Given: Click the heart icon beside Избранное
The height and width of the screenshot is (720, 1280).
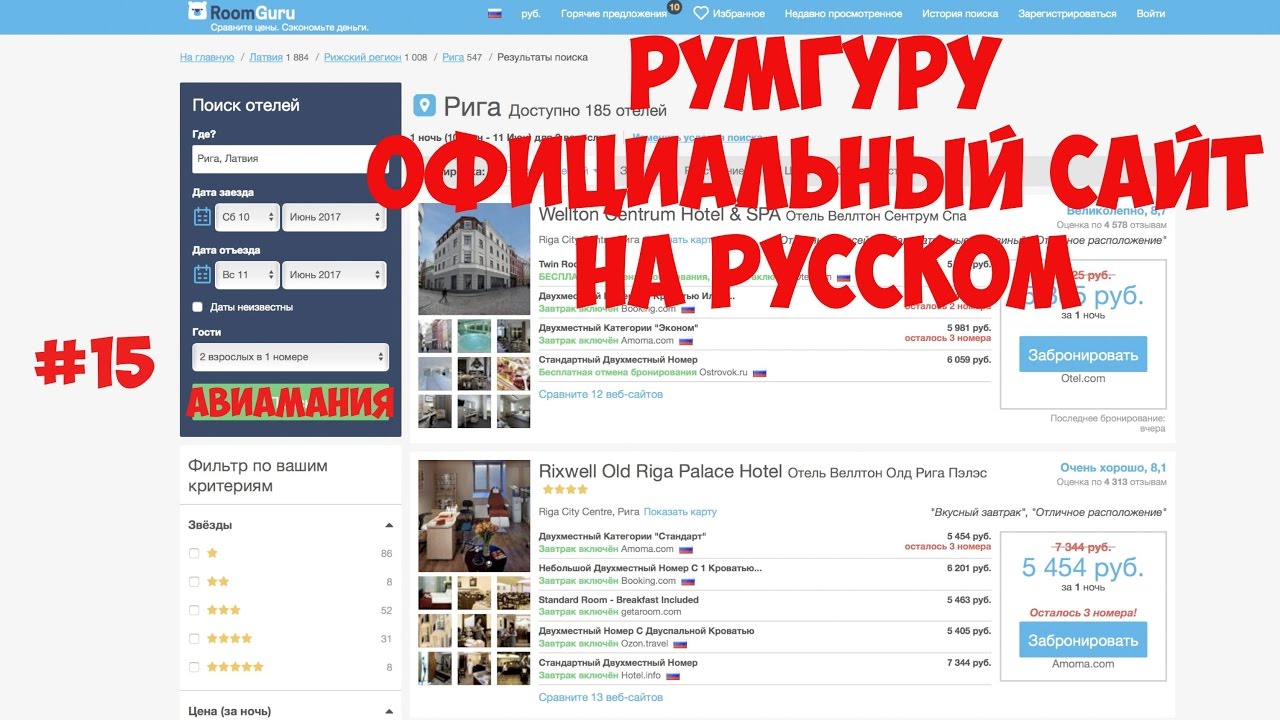Looking at the screenshot, I should [701, 14].
